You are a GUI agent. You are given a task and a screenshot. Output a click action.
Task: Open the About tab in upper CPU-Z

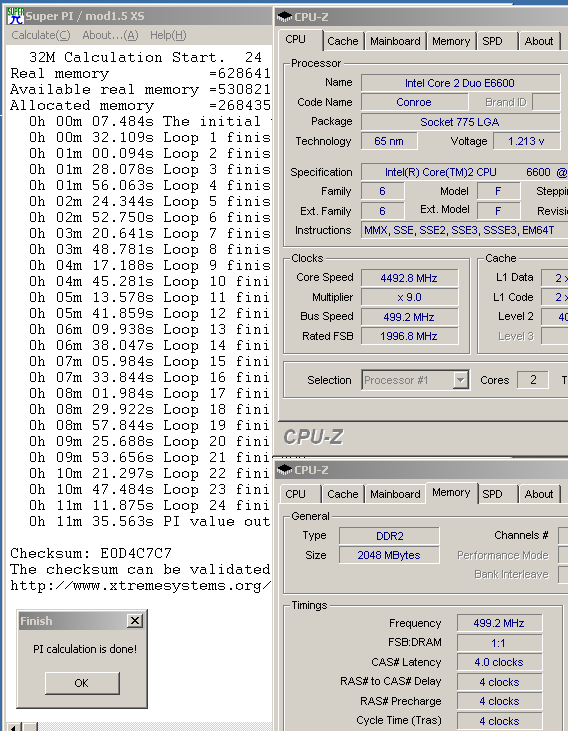(539, 41)
